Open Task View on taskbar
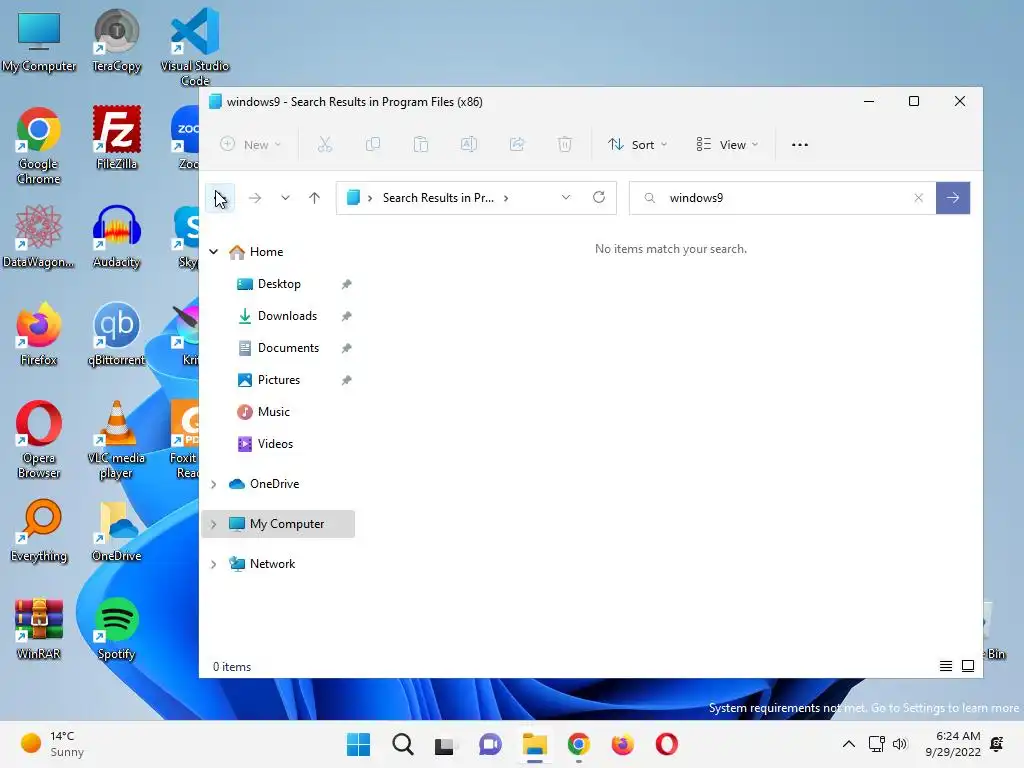 coord(446,744)
